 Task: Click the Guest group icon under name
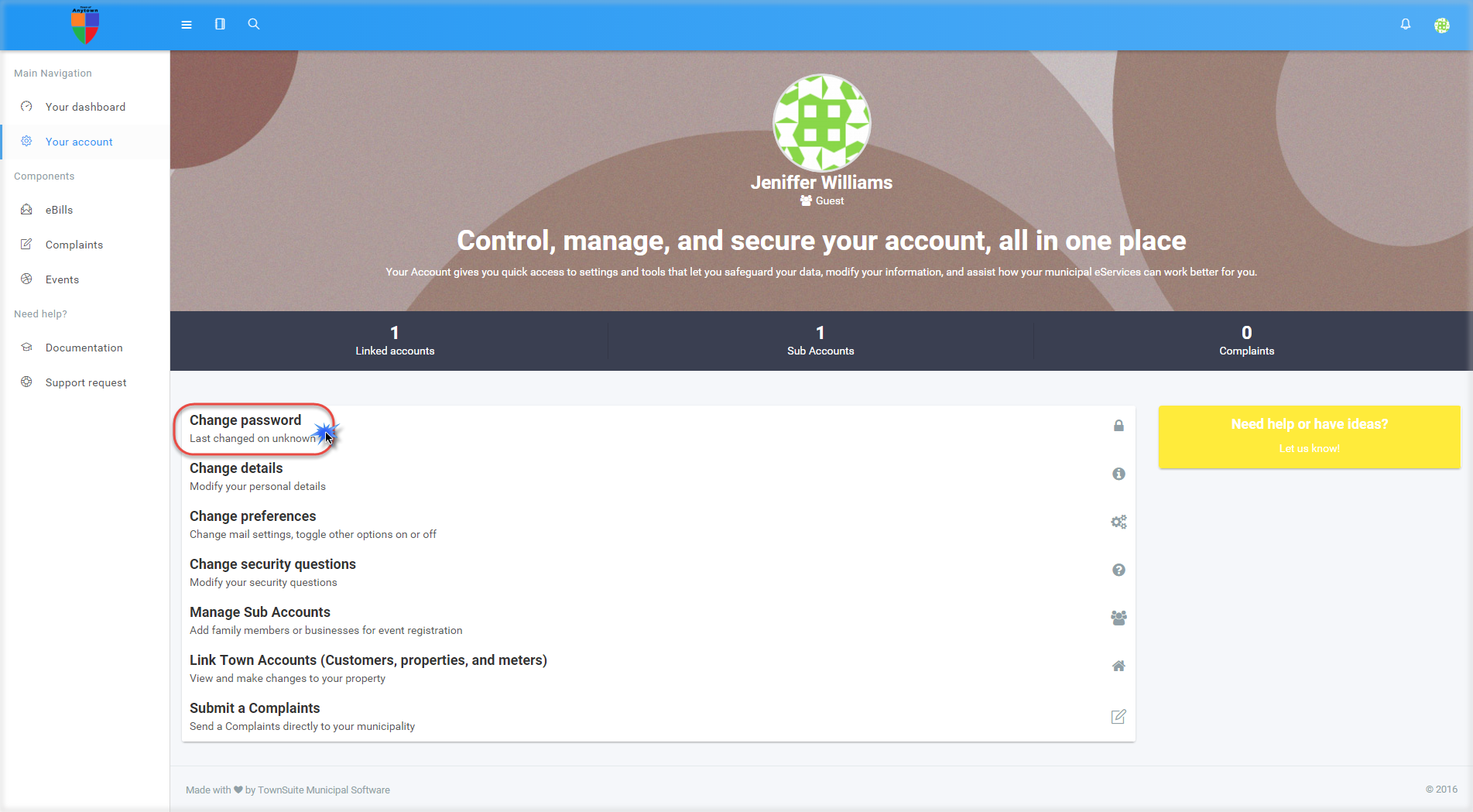[806, 200]
